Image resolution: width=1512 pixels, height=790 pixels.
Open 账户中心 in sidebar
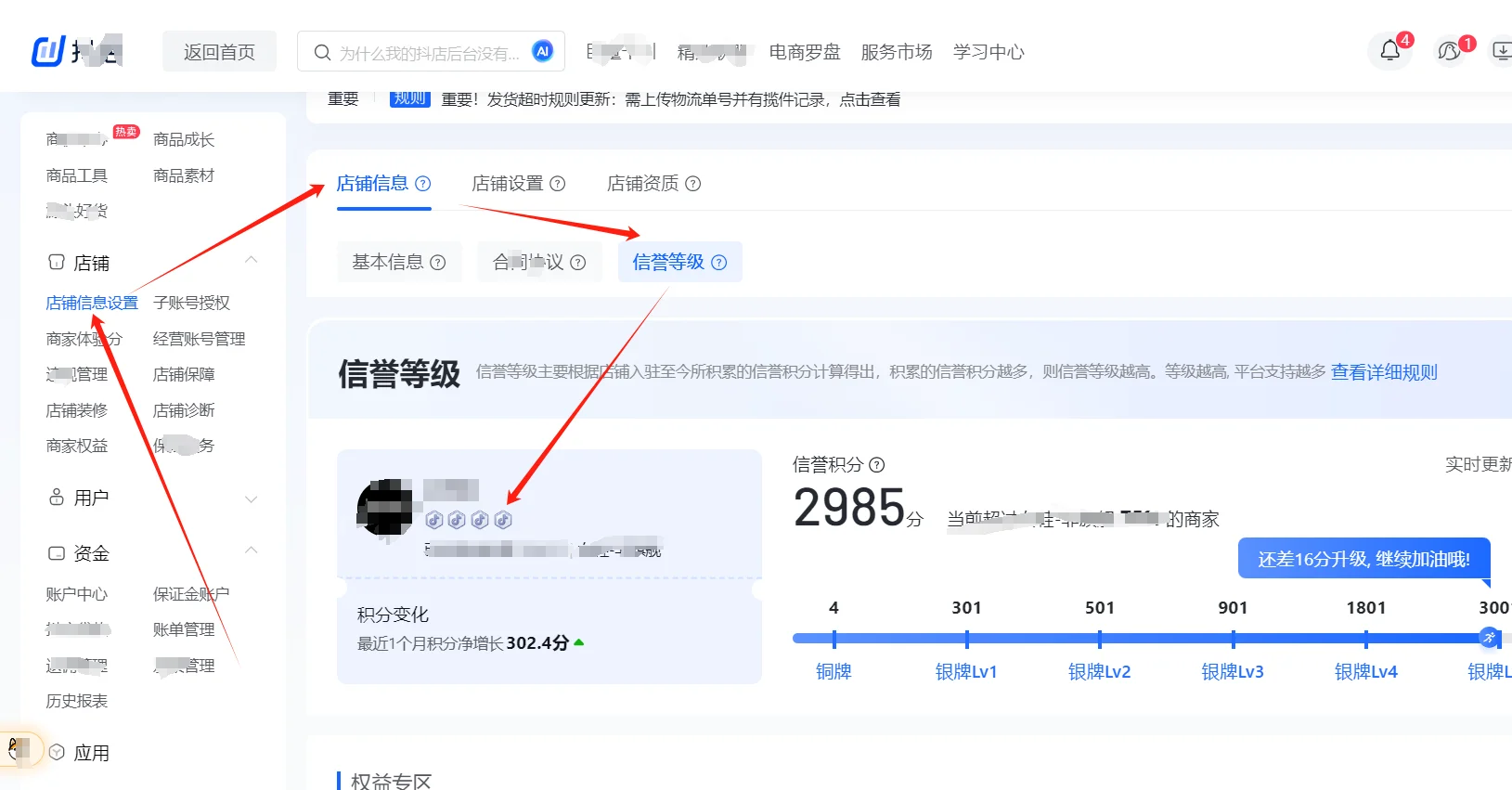77,594
